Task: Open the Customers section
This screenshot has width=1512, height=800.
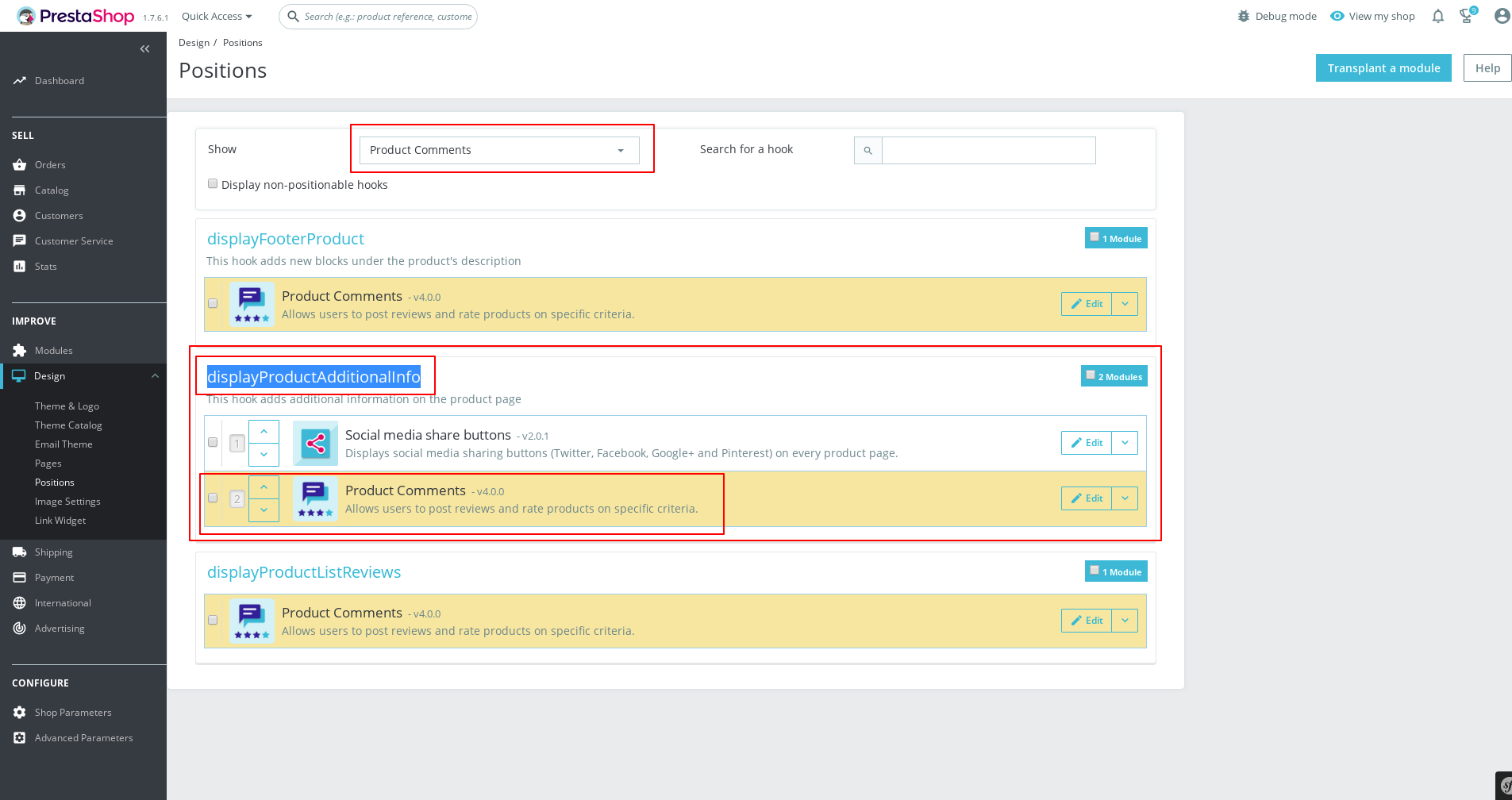Action: [59, 215]
